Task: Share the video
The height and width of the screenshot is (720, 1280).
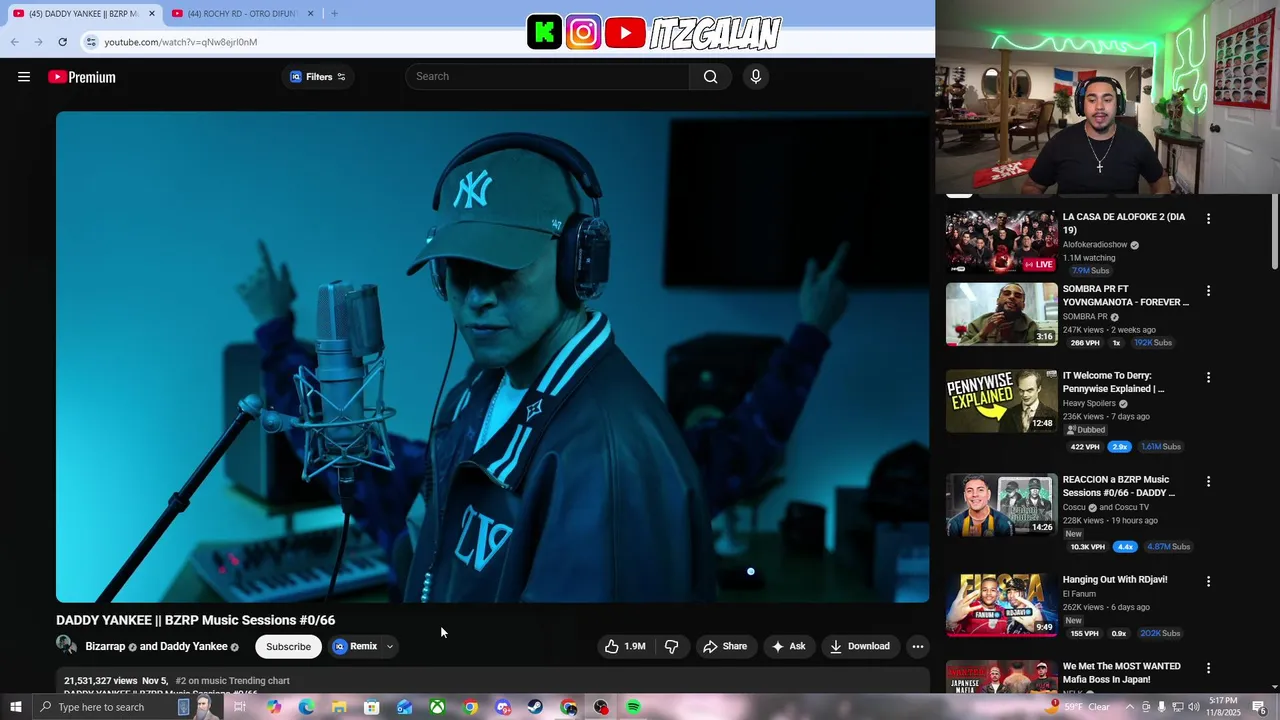Action: tap(725, 646)
